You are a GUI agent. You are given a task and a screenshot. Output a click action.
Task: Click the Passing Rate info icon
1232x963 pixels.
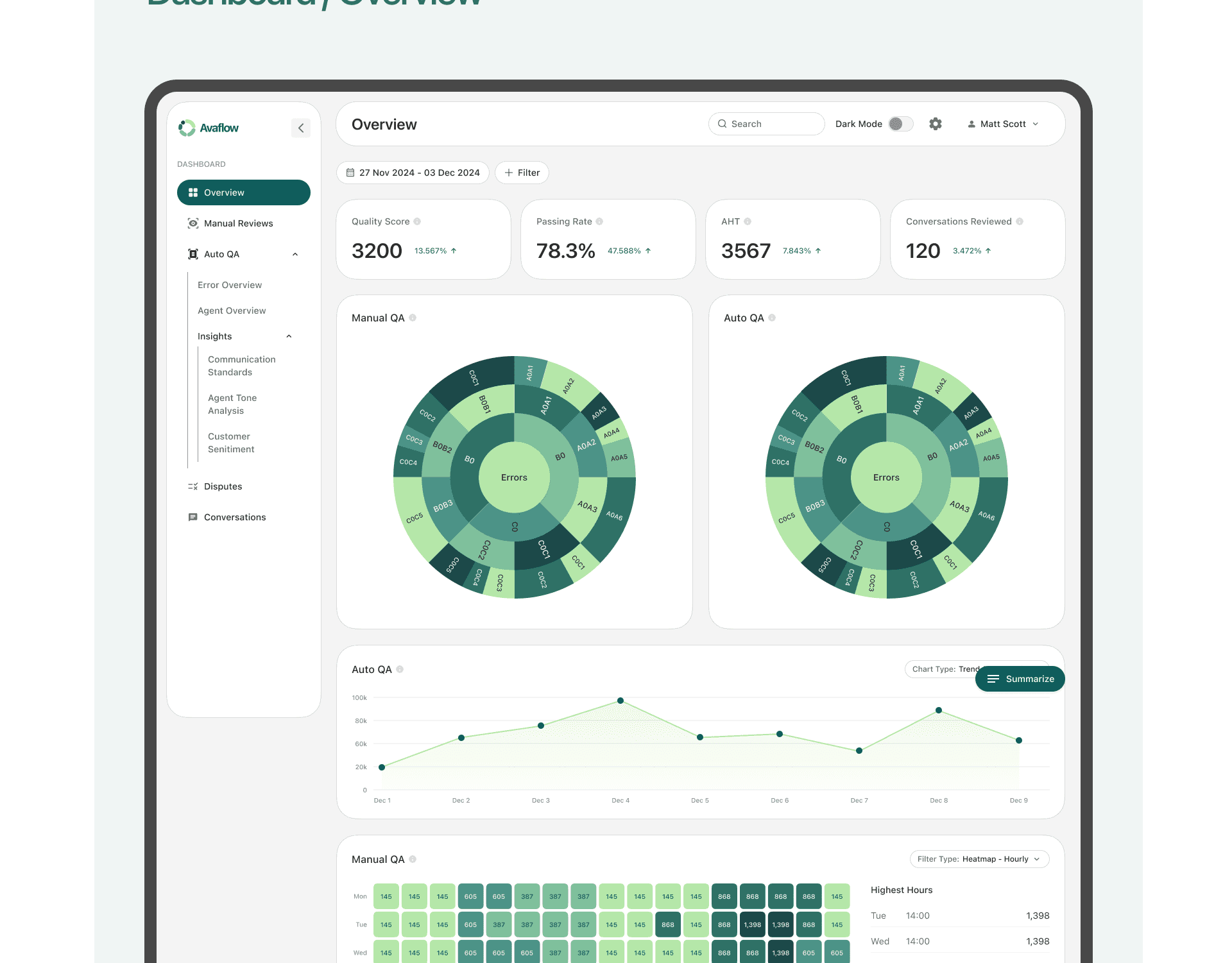click(599, 221)
